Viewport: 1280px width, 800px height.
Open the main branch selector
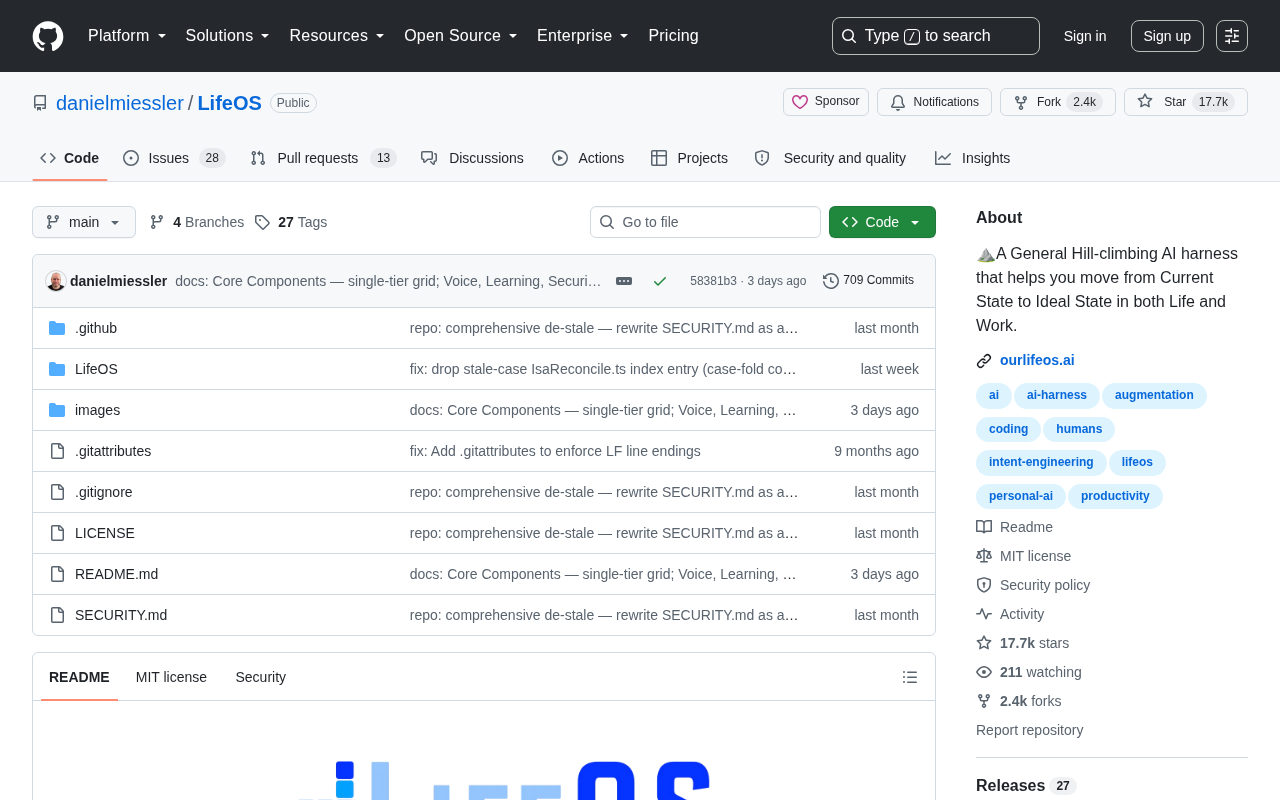(x=84, y=222)
